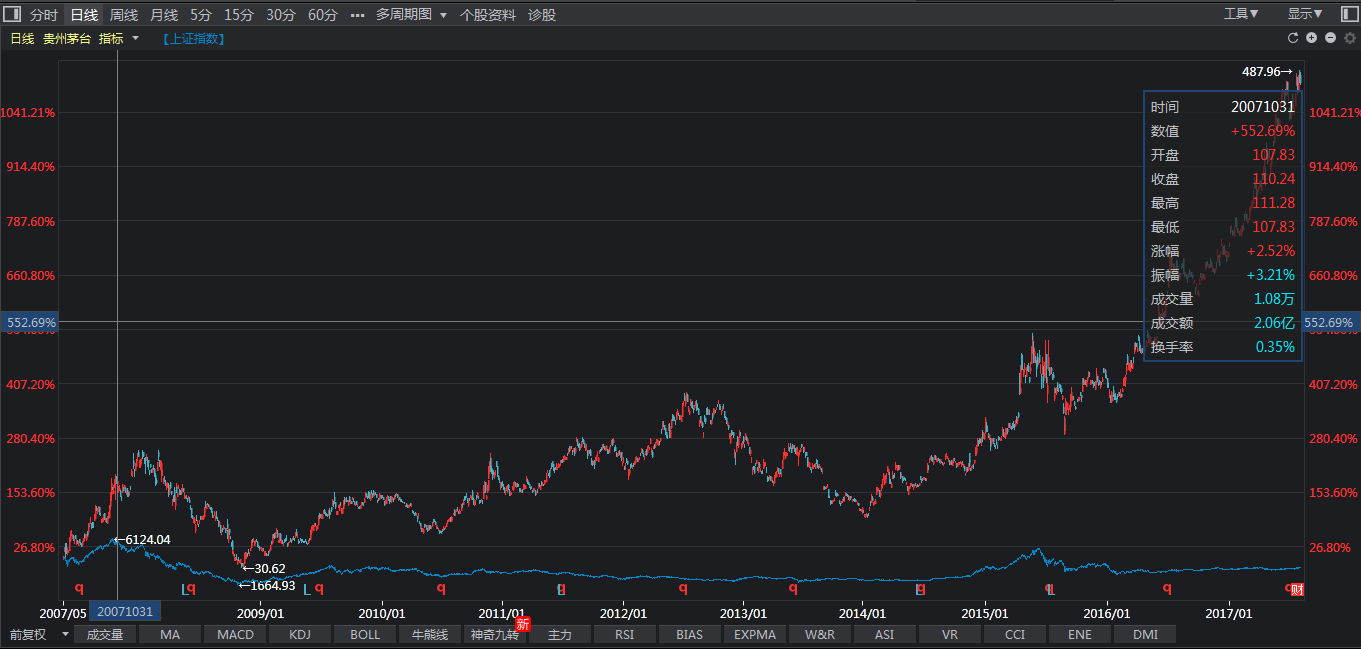Screen dimensions: 1361x649
Task: Open chart settings gear icon
Action: pos(1349,38)
